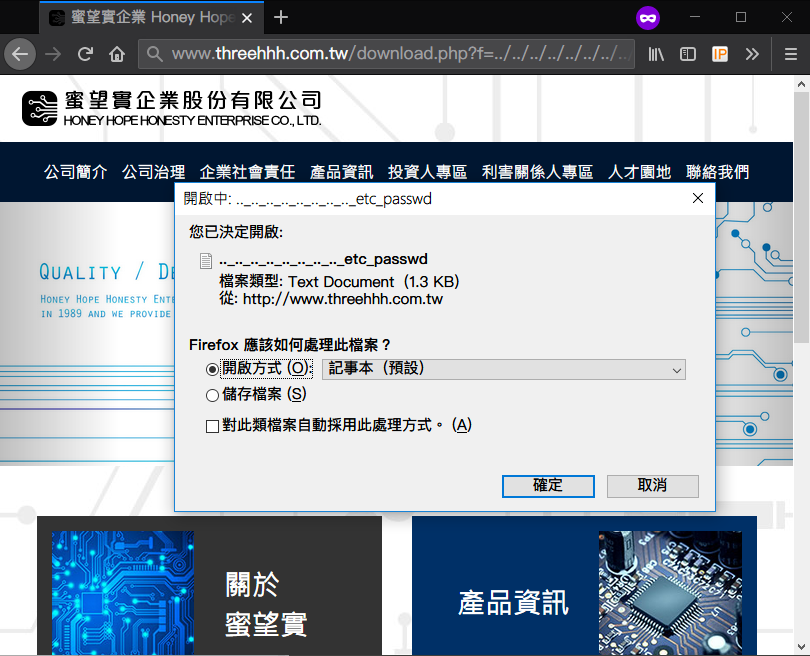Close the 開啟中 download dialog
The height and width of the screenshot is (656, 810).
[x=698, y=198]
